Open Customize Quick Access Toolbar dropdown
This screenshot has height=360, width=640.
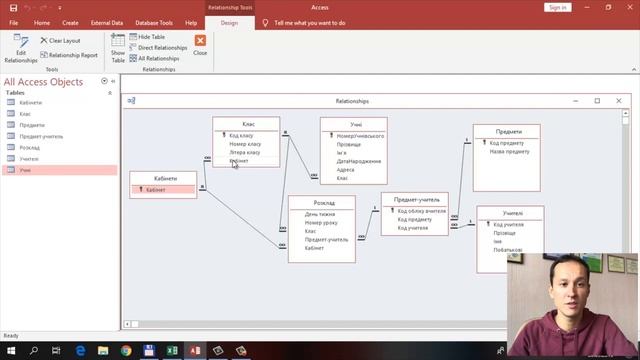point(60,8)
